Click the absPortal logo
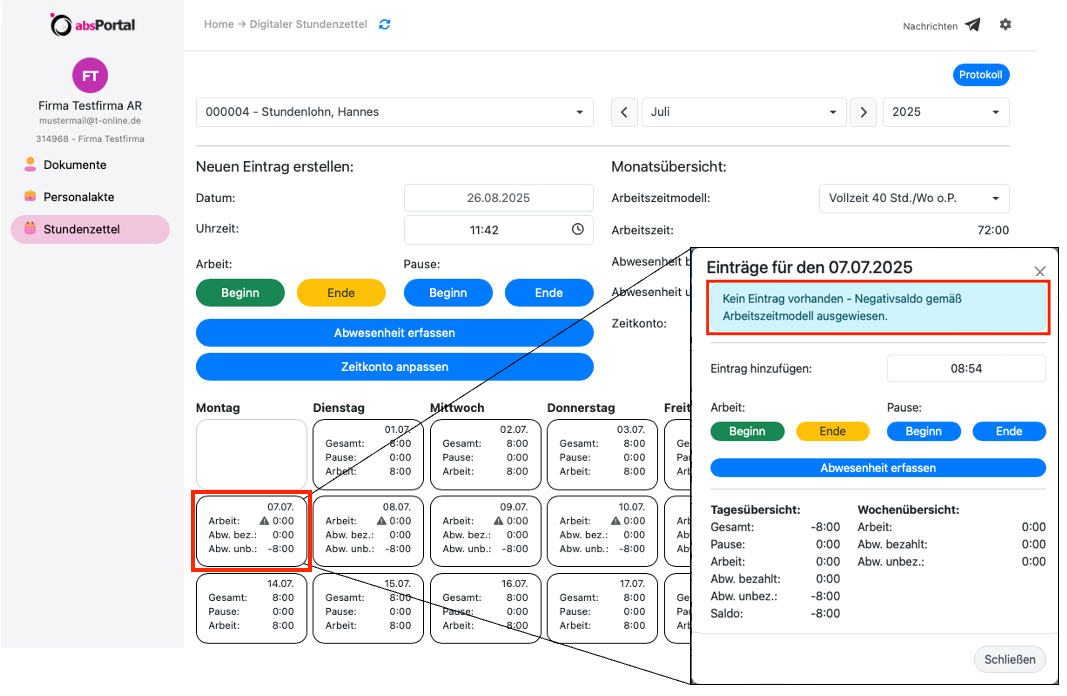The image size is (1067, 696). point(92,25)
